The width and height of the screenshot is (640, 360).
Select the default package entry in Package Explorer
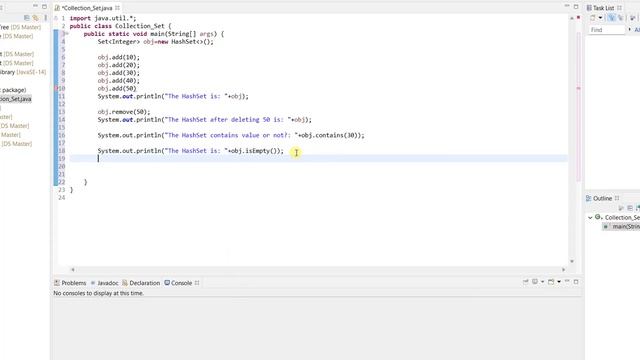(13, 90)
